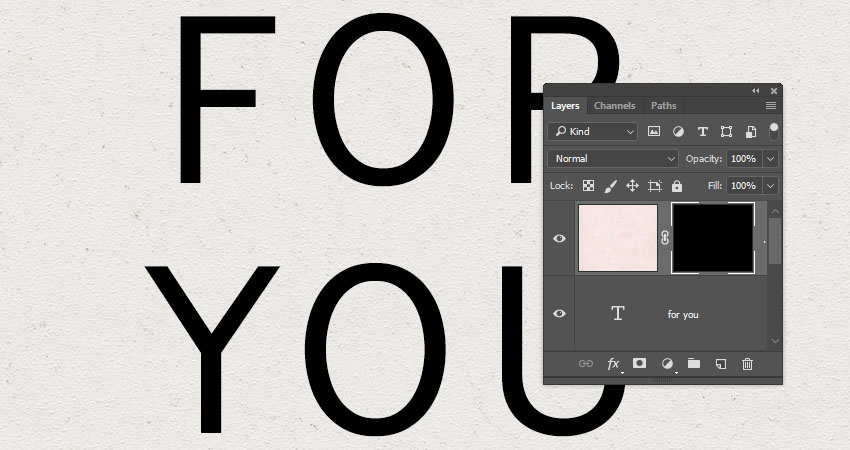Filter for adjustment layers
The image size is (850, 450).
click(678, 131)
